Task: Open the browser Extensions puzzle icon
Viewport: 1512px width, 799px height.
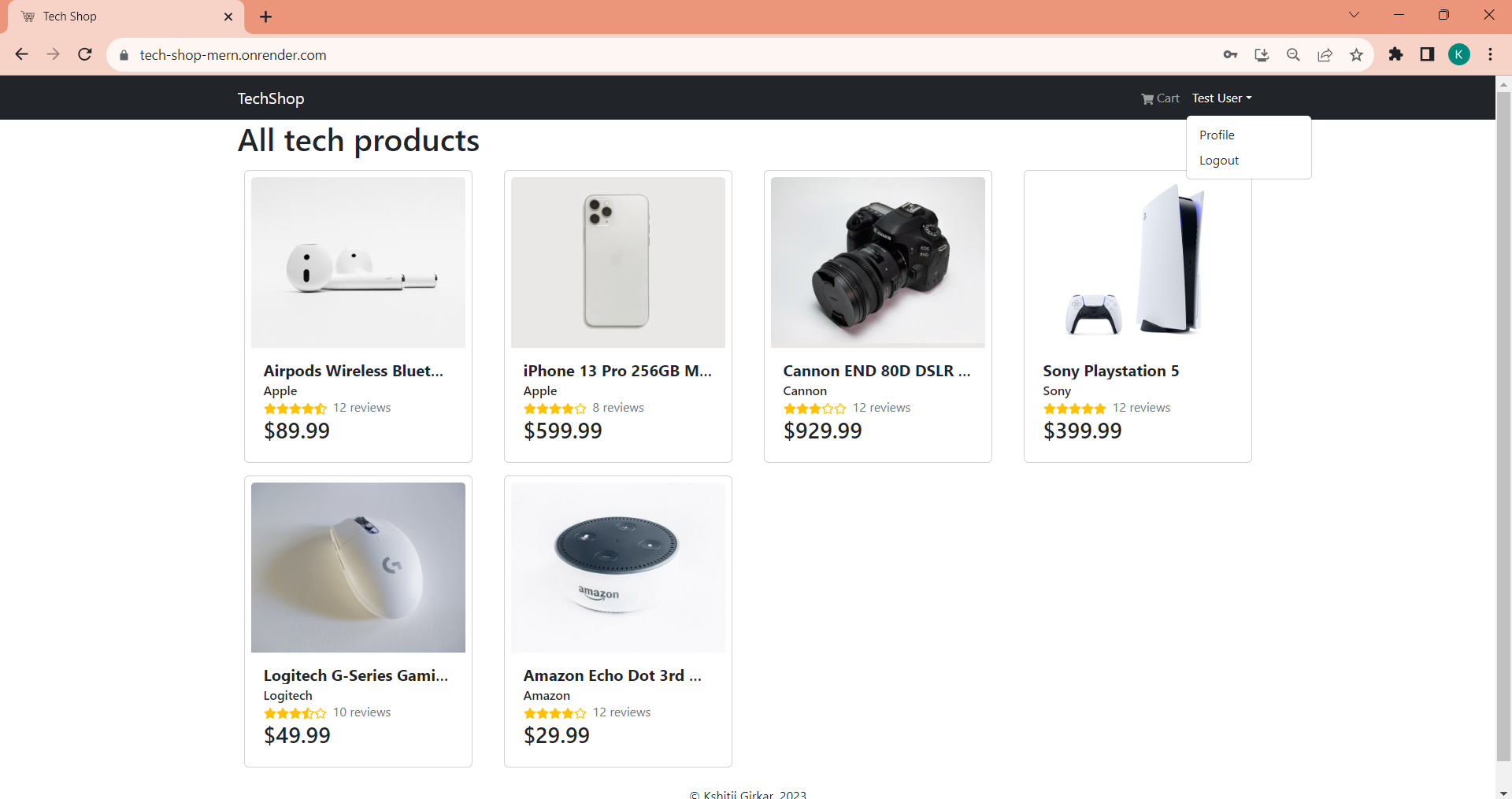Action: tap(1395, 54)
